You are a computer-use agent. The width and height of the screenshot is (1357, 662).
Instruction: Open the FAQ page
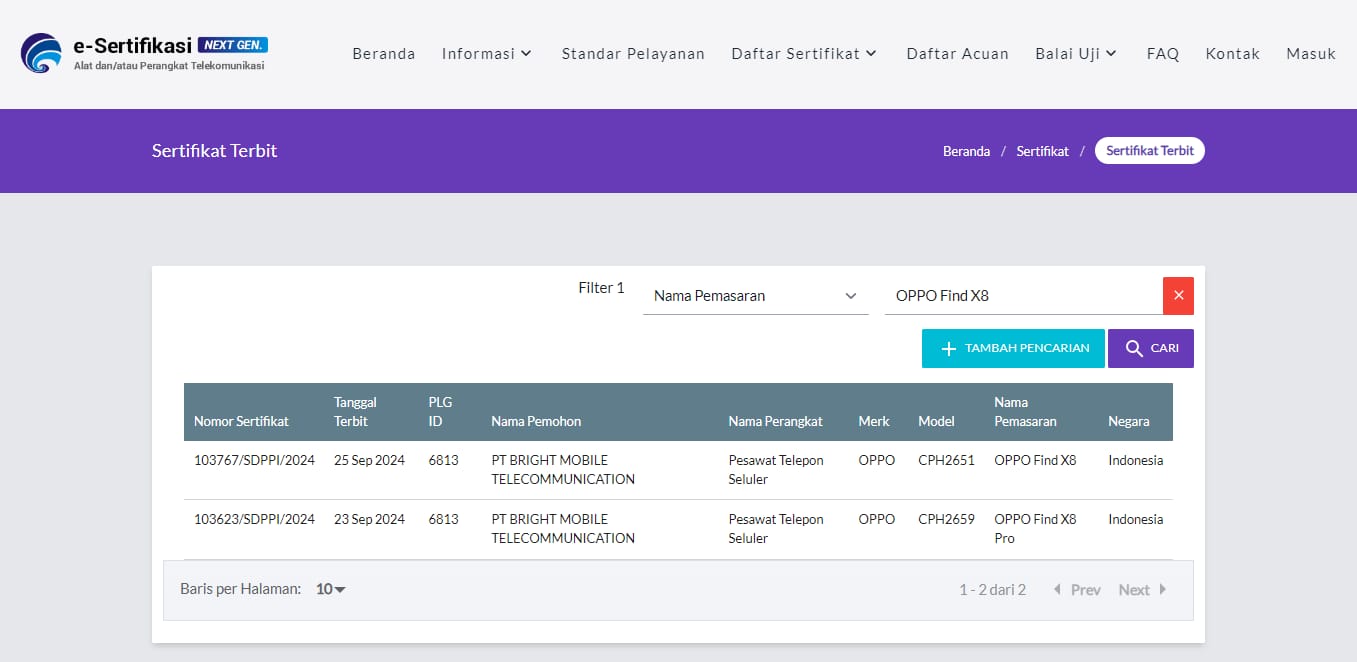coord(1163,54)
